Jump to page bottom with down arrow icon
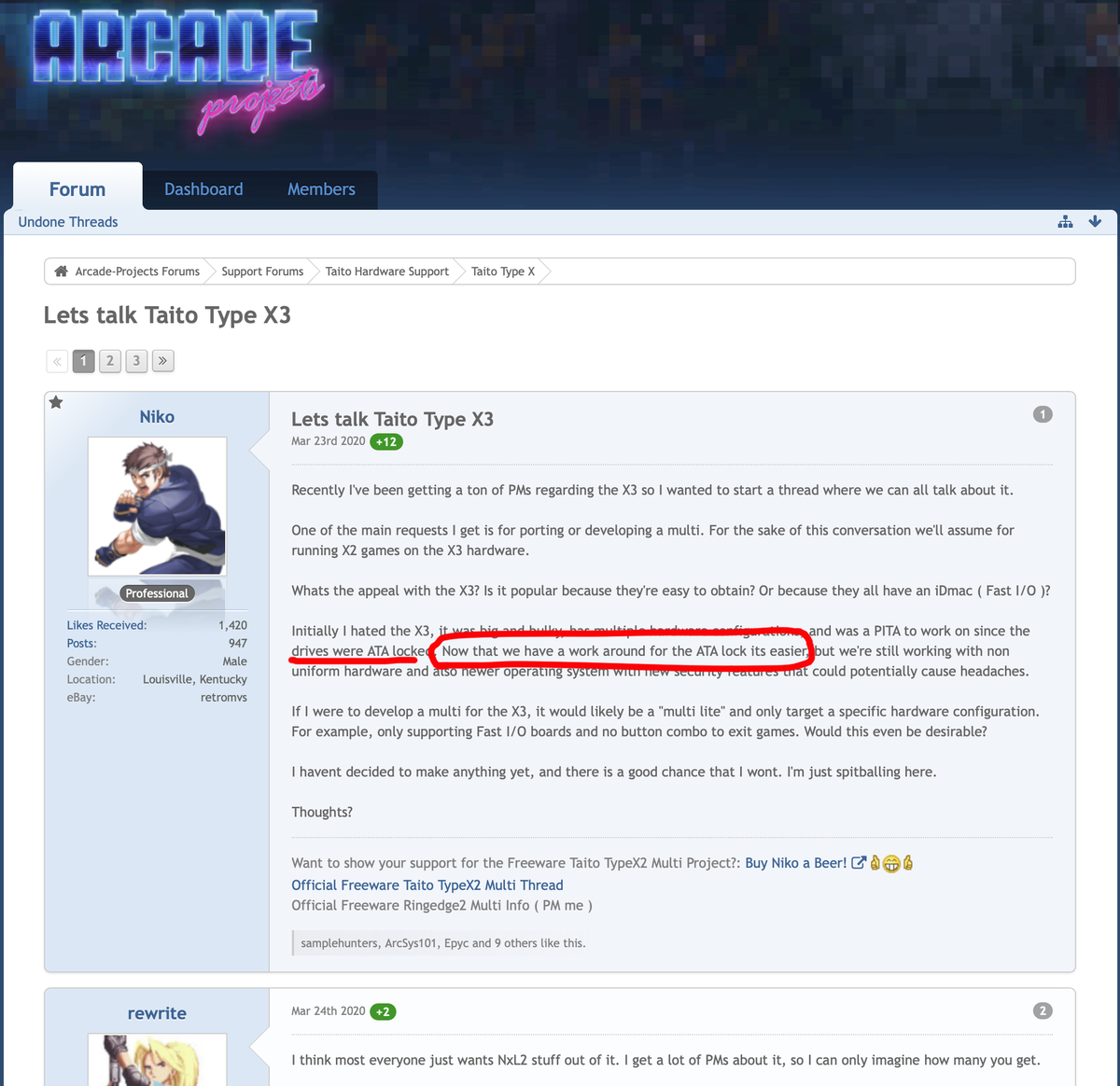This screenshot has width=1120, height=1086. pos(1095,221)
